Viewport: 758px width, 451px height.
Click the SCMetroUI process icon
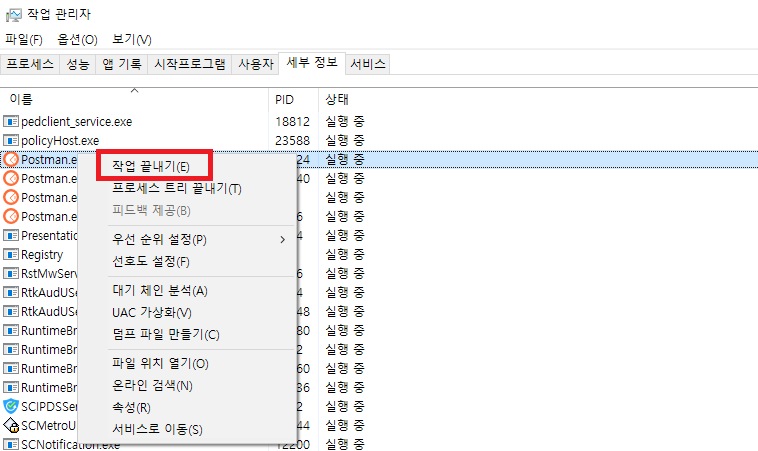point(11,425)
